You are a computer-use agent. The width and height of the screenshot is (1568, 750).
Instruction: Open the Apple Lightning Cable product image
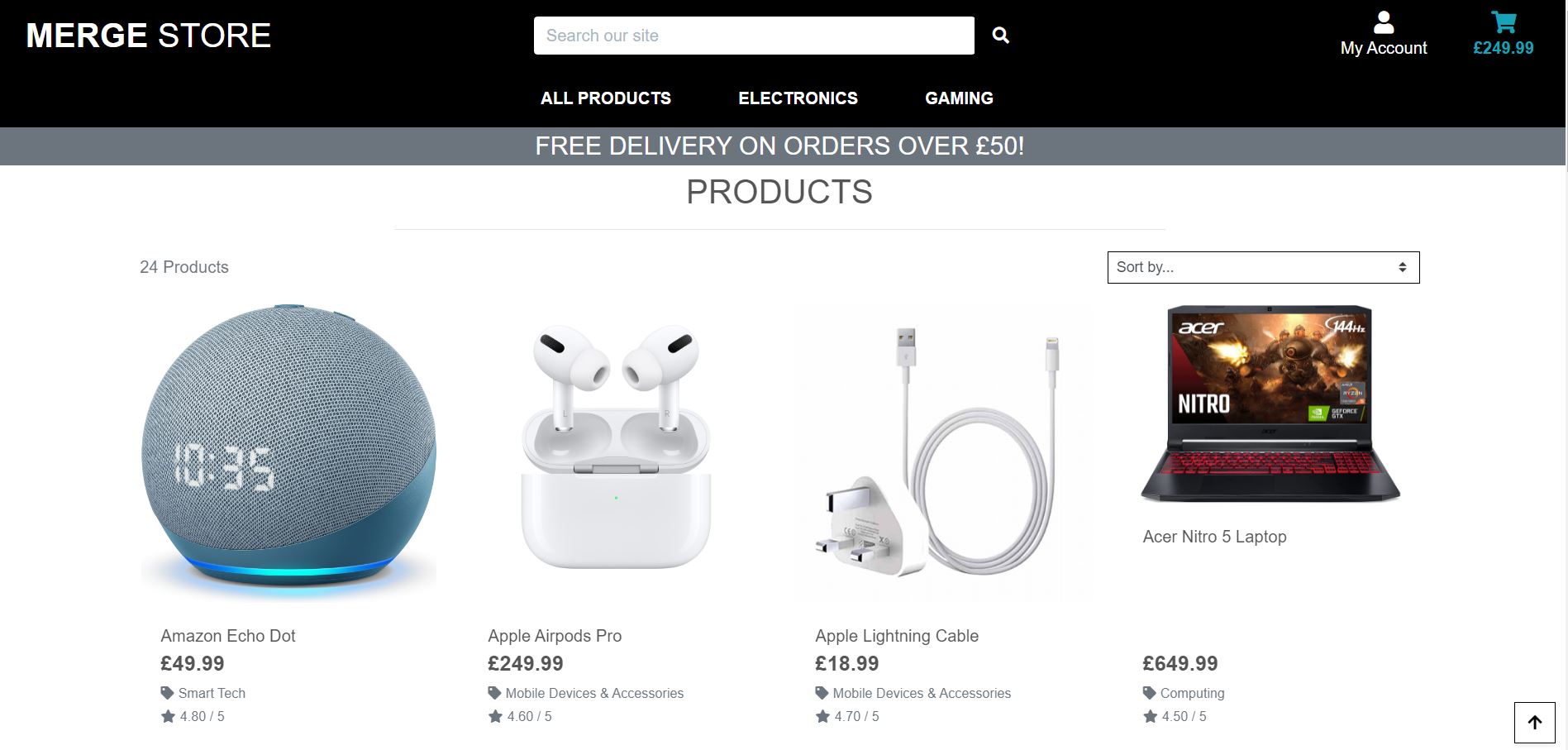(943, 452)
